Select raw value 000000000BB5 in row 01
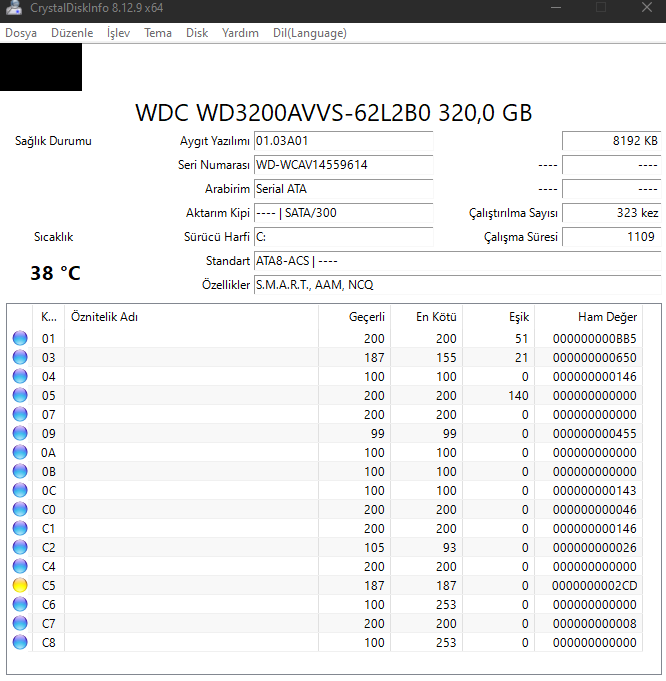Image resolution: width=666 pixels, height=681 pixels. coord(594,338)
